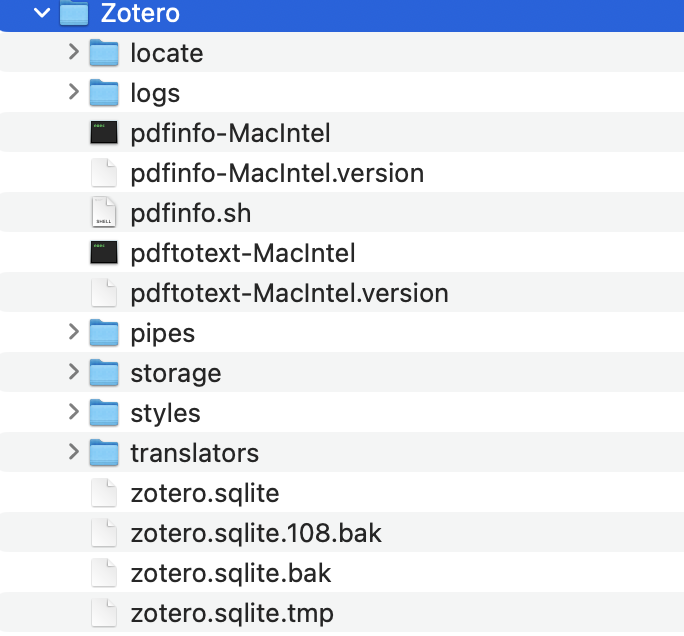The width and height of the screenshot is (684, 636).
Task: Expand the logs folder
Action: 74,92
